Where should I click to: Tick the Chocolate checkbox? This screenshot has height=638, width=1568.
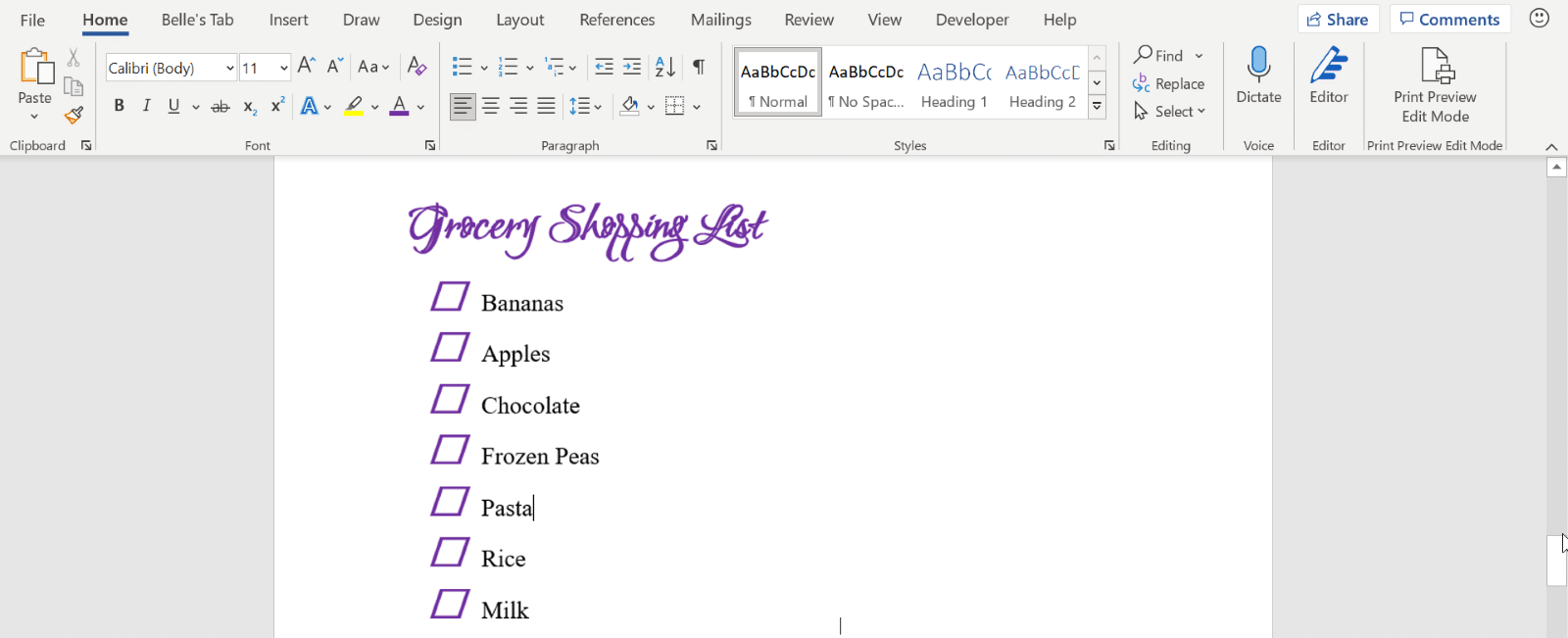(450, 399)
